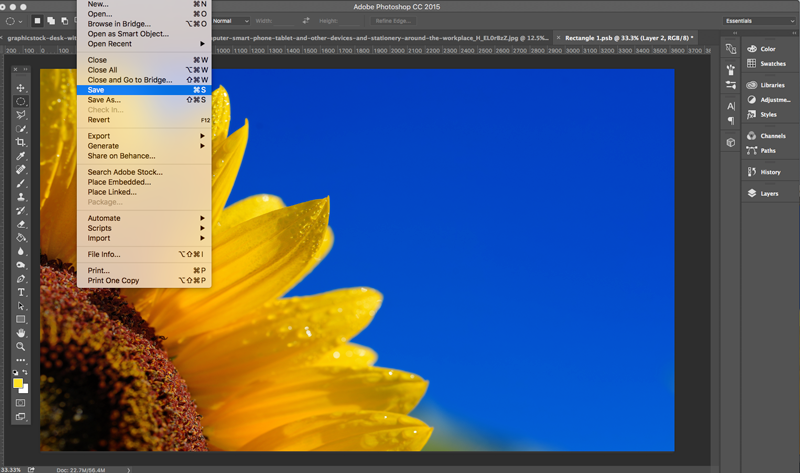The height and width of the screenshot is (473, 800).
Task: Expand the Export submenu
Action: point(144,136)
